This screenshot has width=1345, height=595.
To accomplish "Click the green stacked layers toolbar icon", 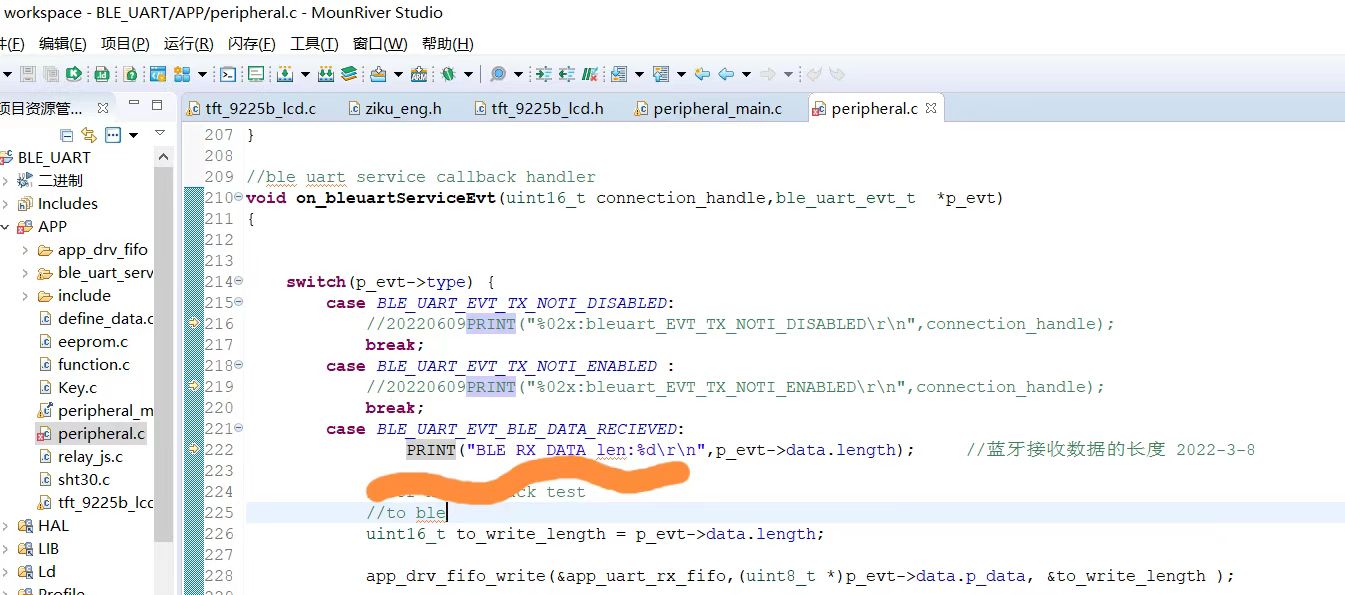I will [349, 74].
